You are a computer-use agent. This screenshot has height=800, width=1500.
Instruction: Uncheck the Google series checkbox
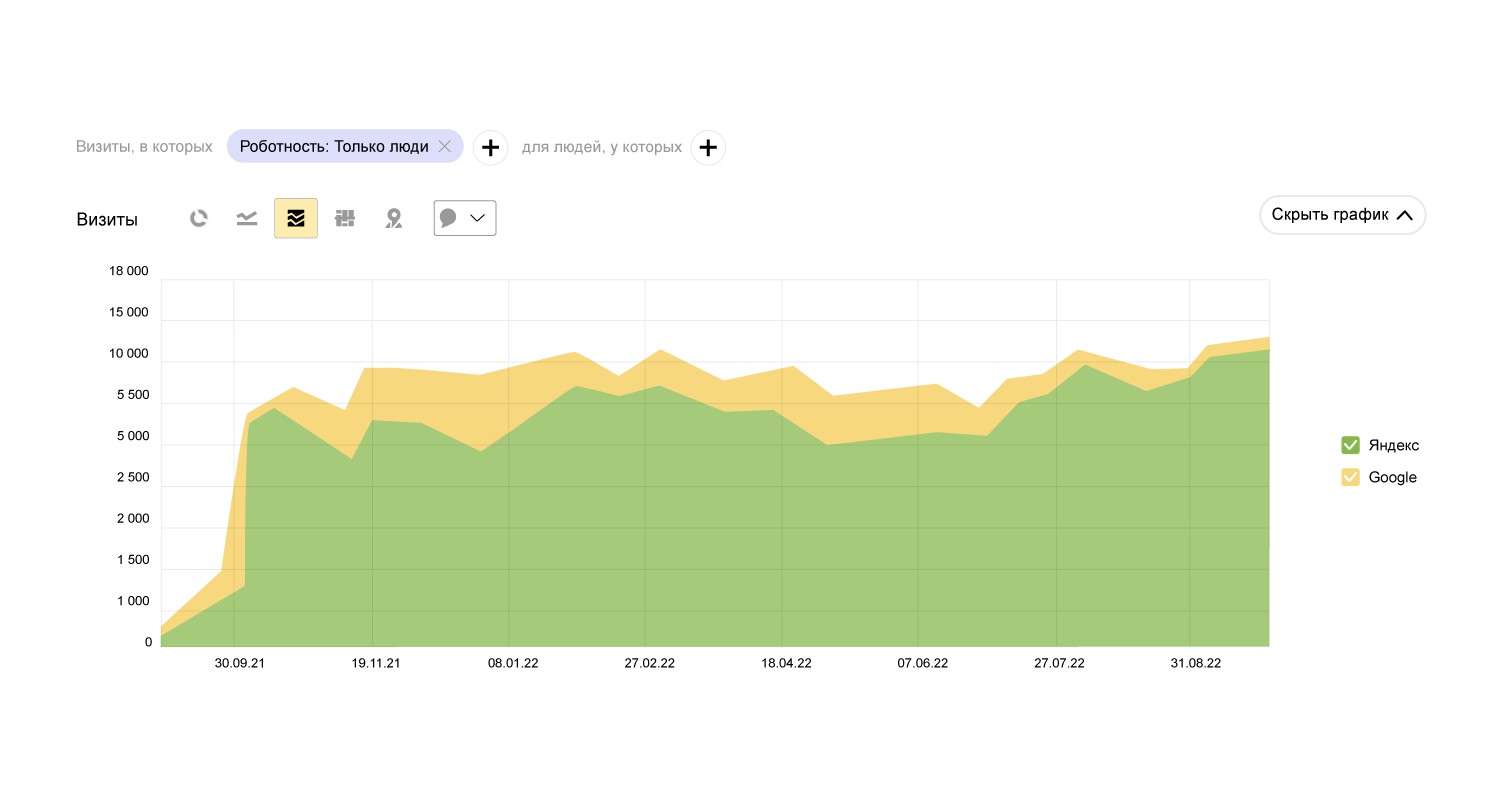[x=1350, y=477]
